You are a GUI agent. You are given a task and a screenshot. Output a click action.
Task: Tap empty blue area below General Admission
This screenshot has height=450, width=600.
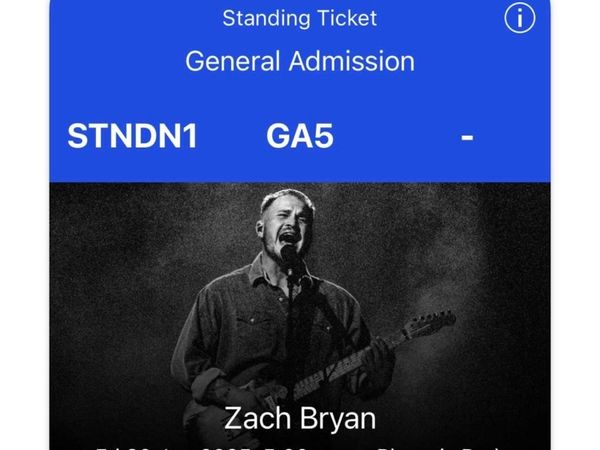(300, 98)
